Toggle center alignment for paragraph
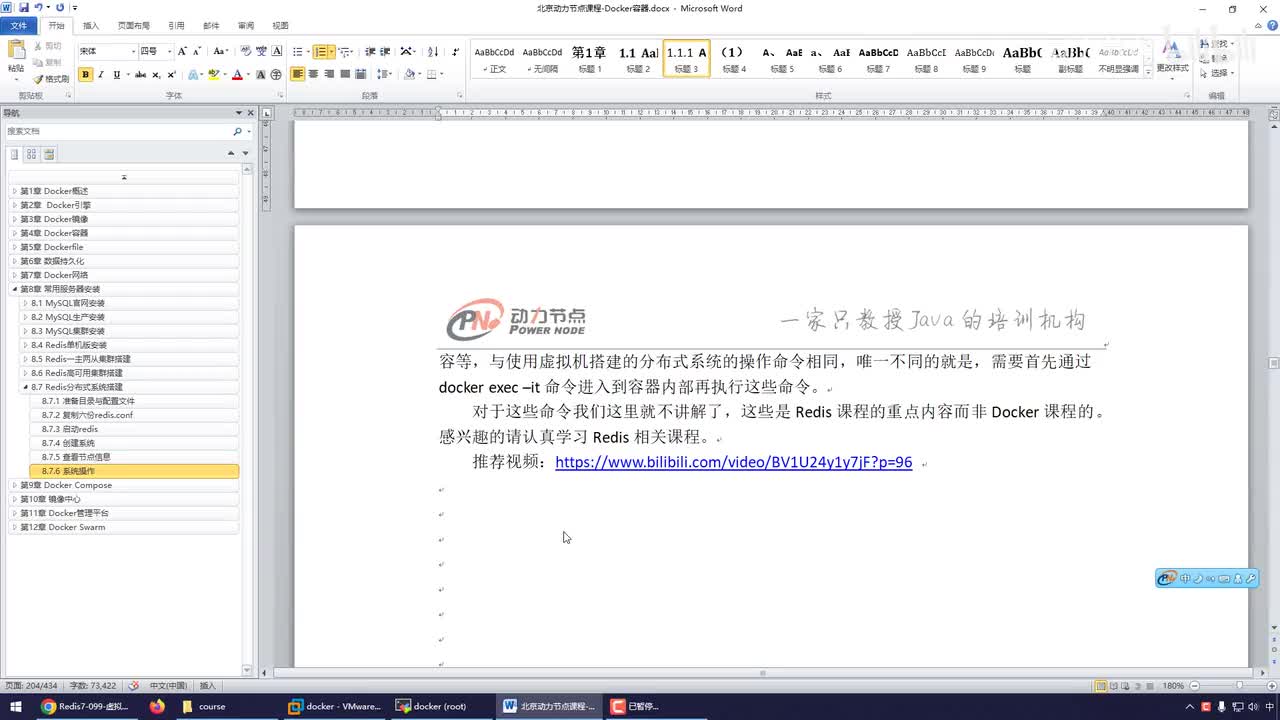Viewport: 1280px width, 720px height. pos(314,75)
